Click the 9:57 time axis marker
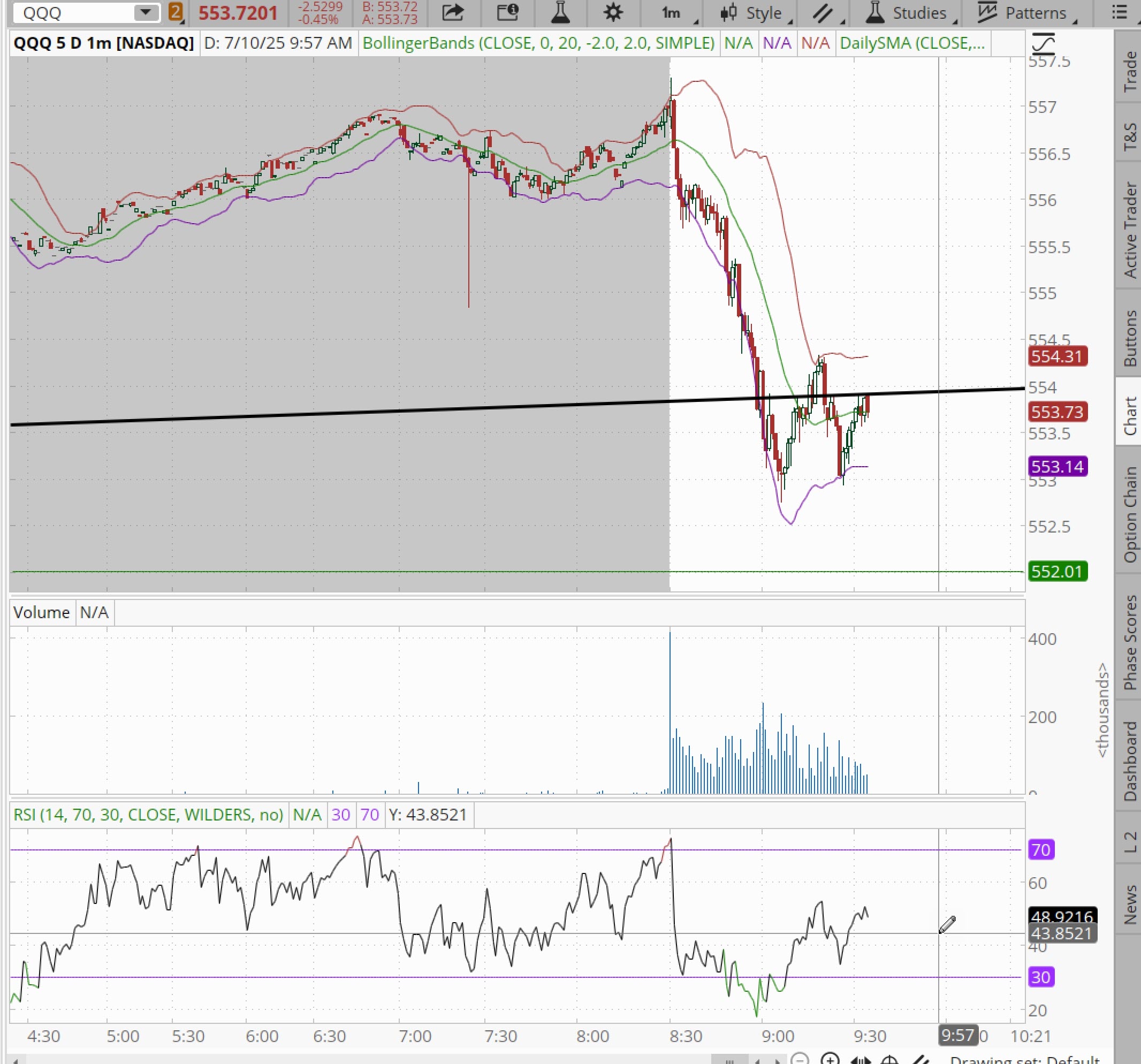 point(957,1035)
